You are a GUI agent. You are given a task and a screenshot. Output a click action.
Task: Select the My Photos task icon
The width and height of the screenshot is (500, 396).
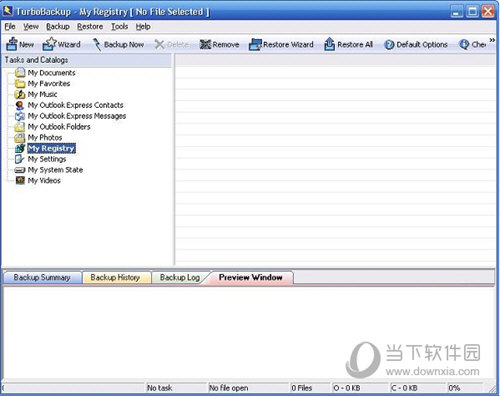20,137
